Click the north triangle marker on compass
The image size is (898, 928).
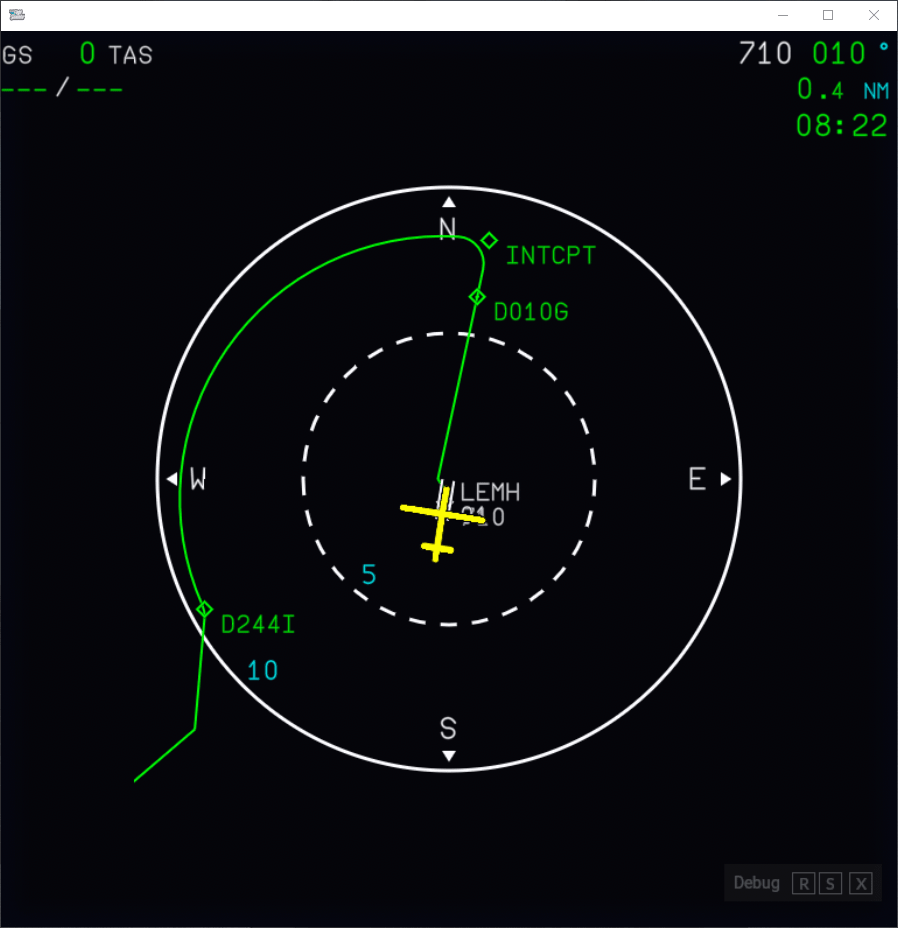tap(449, 201)
